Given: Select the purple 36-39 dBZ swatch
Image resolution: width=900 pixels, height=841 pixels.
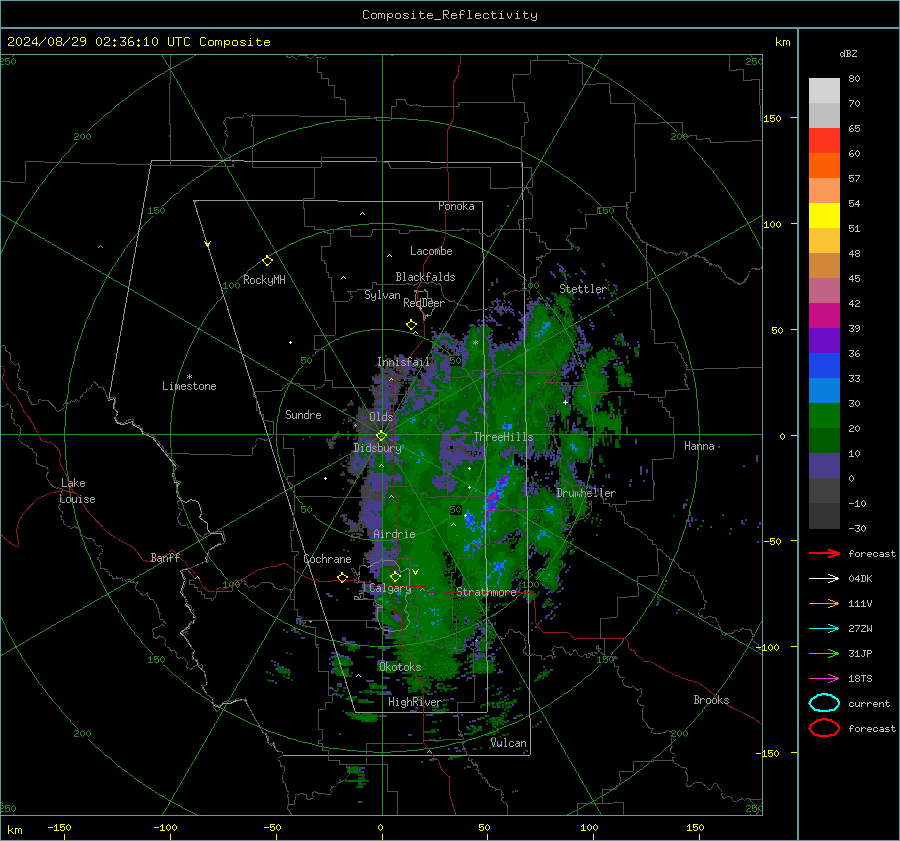Looking at the screenshot, I should tap(824, 341).
